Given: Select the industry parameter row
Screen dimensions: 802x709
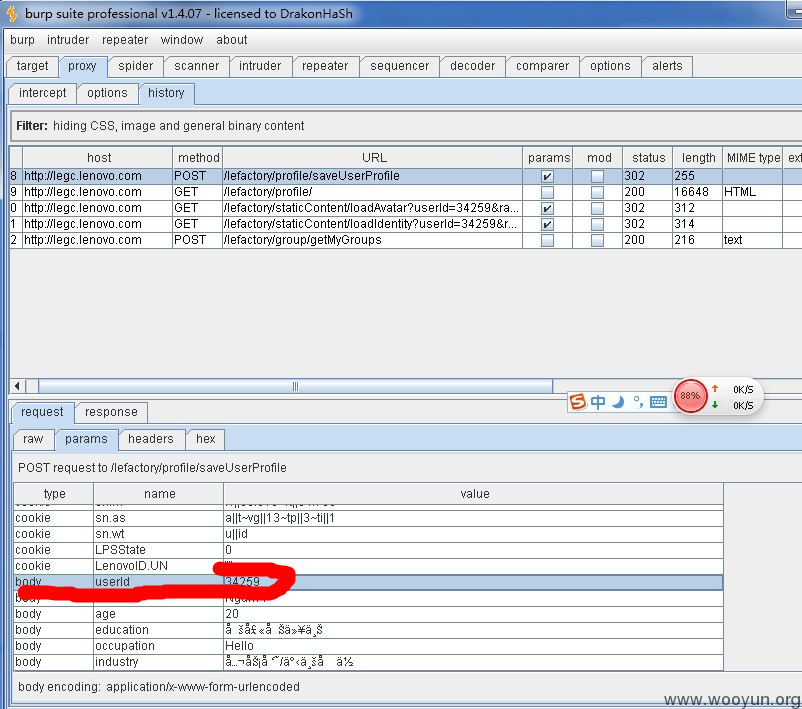Looking at the screenshot, I should click(368, 661).
